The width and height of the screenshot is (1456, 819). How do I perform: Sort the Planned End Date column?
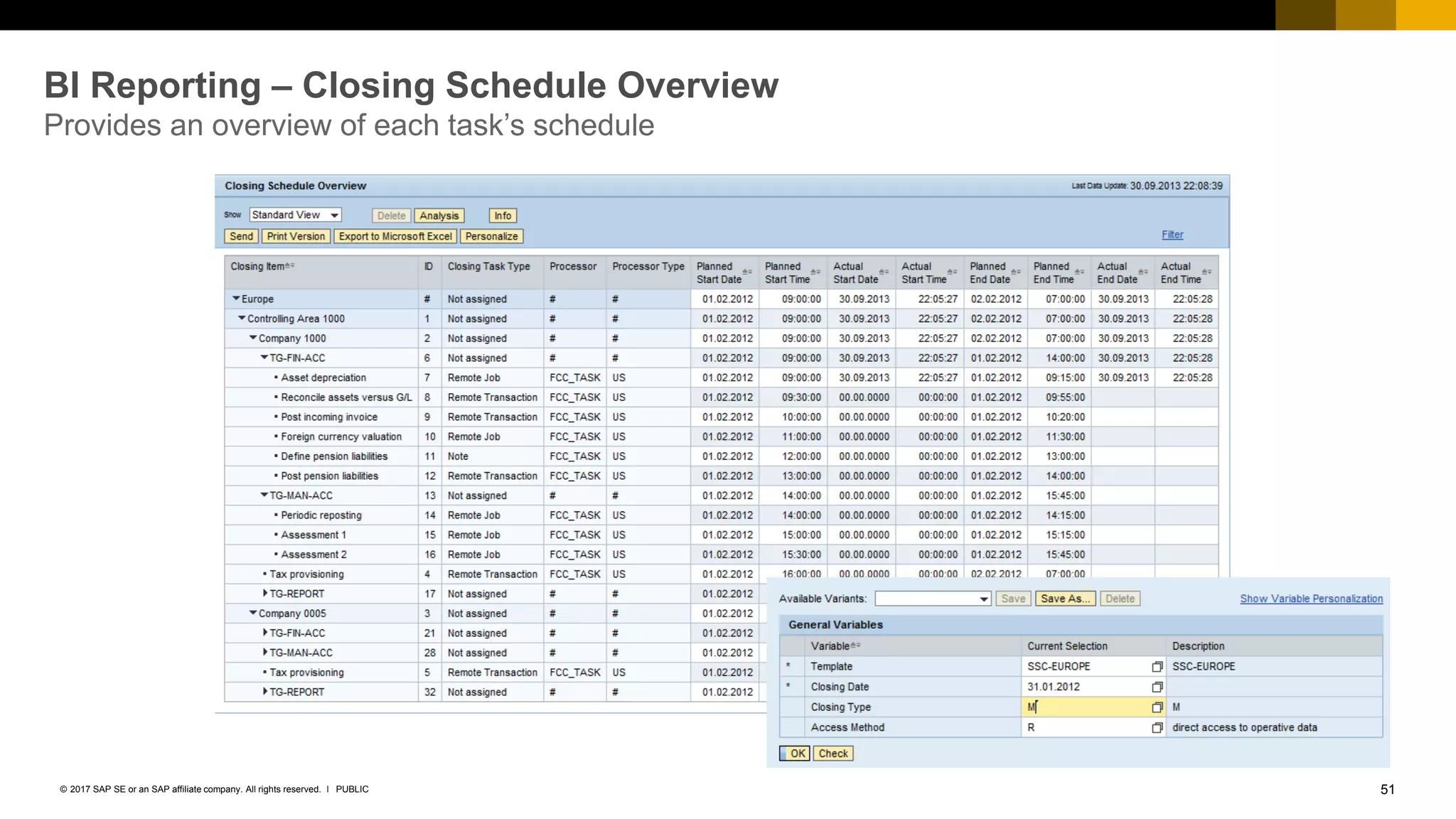pos(1016,272)
